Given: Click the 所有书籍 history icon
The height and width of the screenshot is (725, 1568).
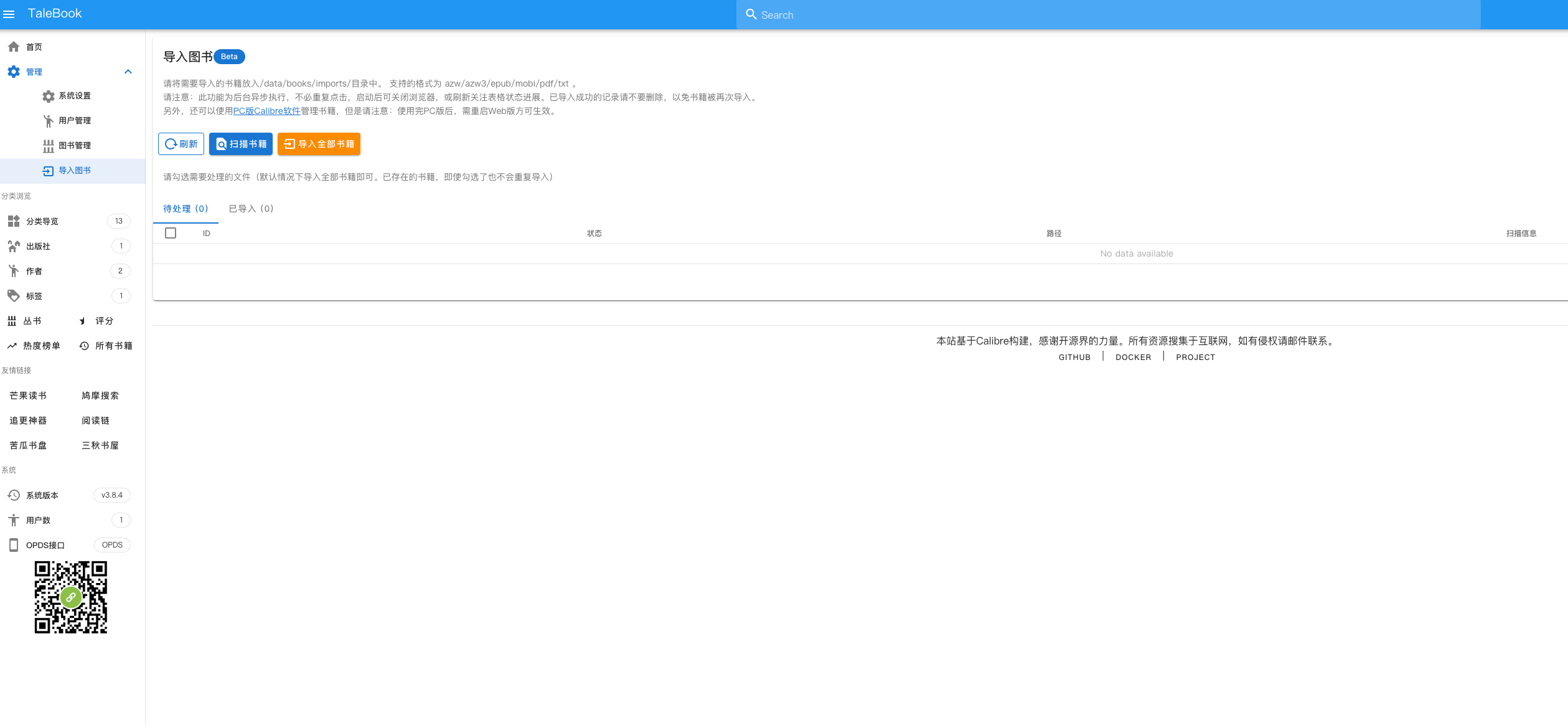Looking at the screenshot, I should pos(84,346).
